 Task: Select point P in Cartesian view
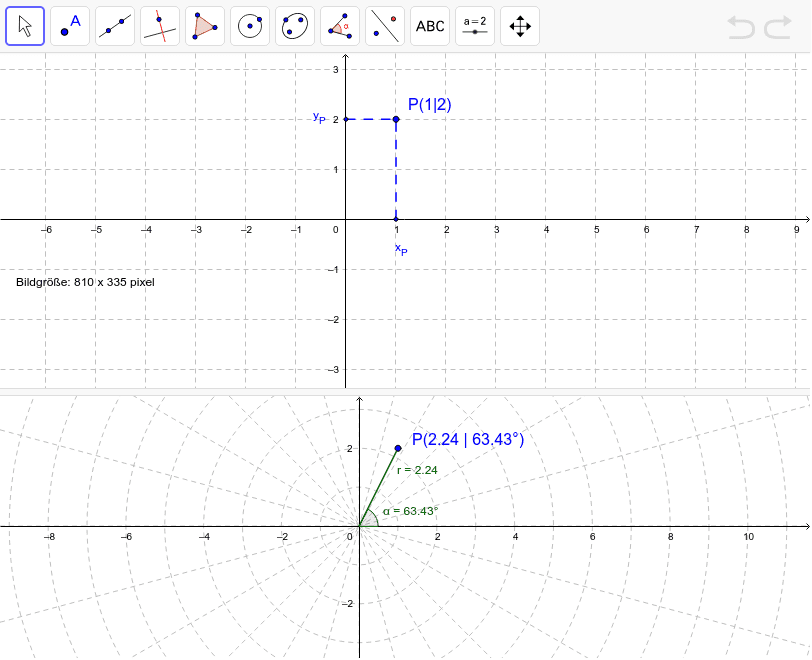point(396,119)
